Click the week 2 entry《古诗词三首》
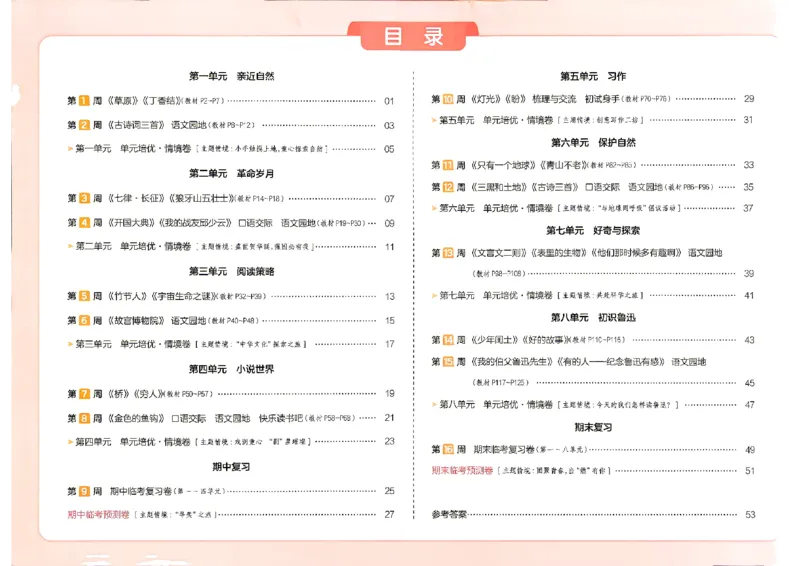Image resolution: width=800 pixels, height=566 pixels. click(x=231, y=125)
